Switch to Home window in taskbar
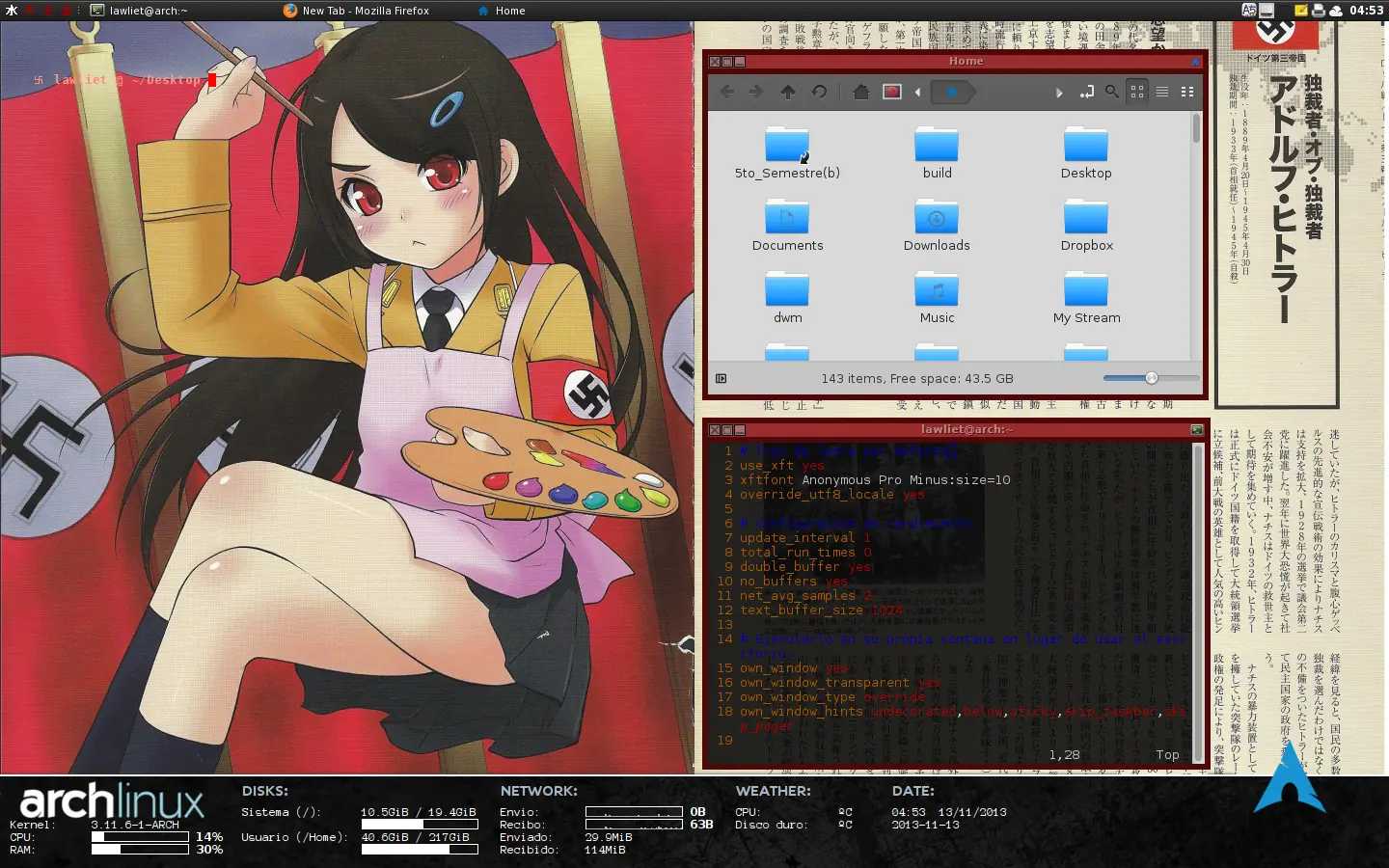This screenshot has height=868, width=1389. coord(502,11)
